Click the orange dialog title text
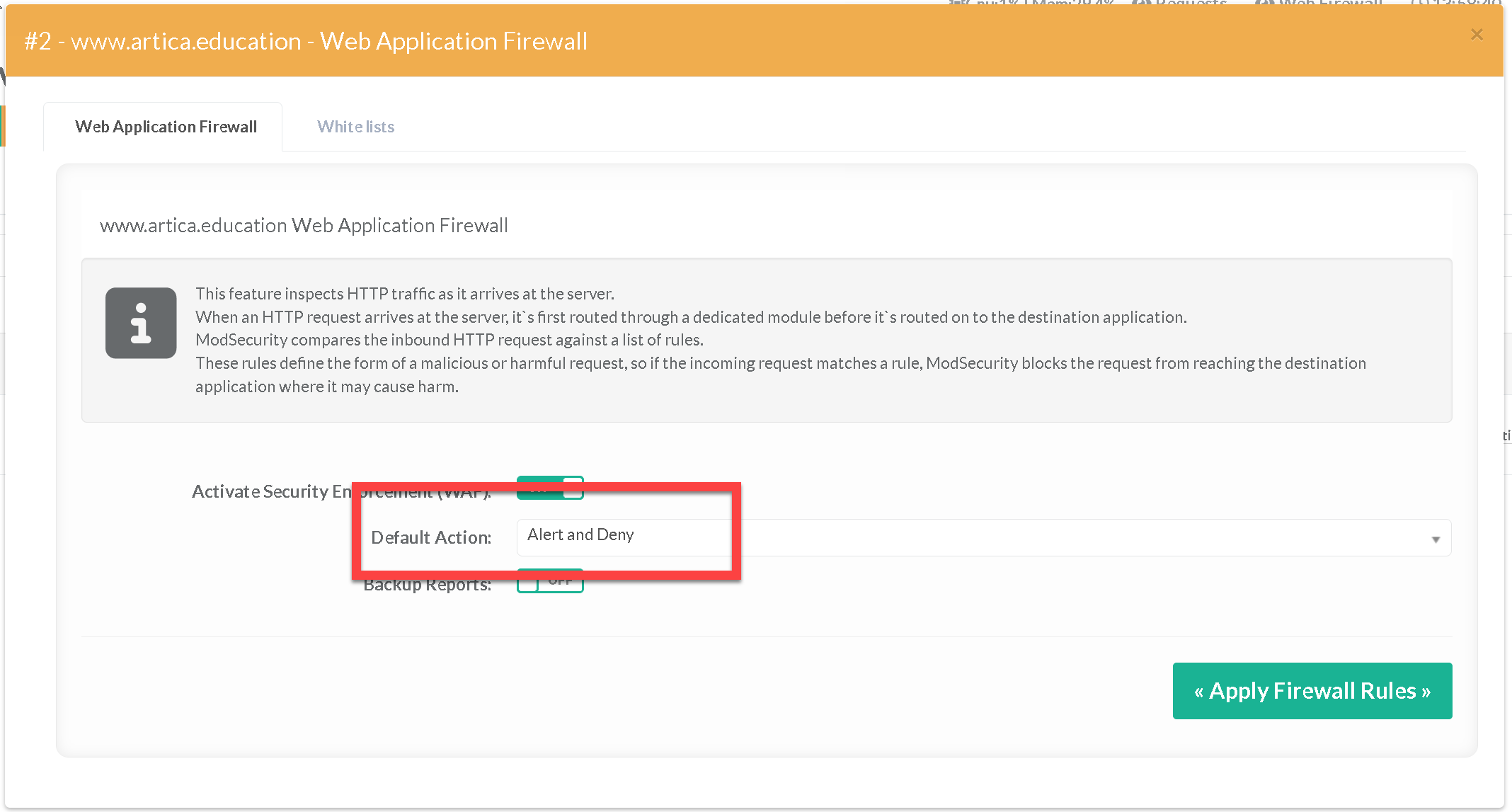Image resolution: width=1512 pixels, height=812 pixels. coord(306,41)
